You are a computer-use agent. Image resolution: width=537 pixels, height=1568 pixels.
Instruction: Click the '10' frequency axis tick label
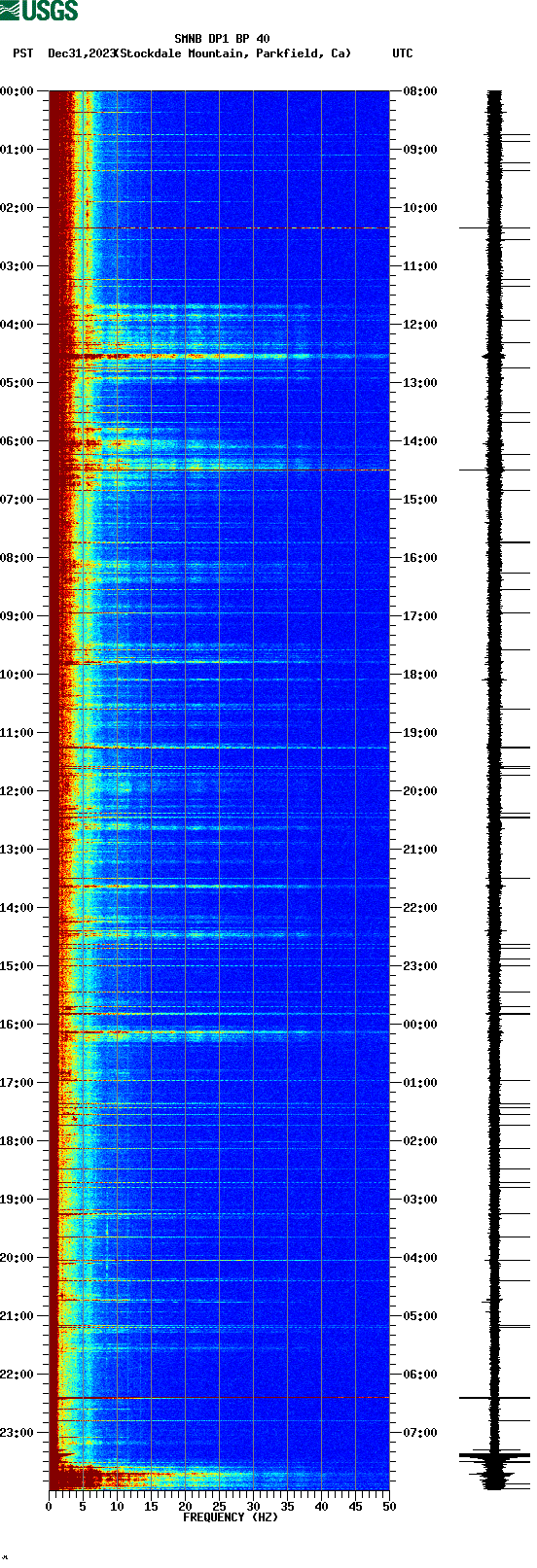click(x=117, y=1507)
